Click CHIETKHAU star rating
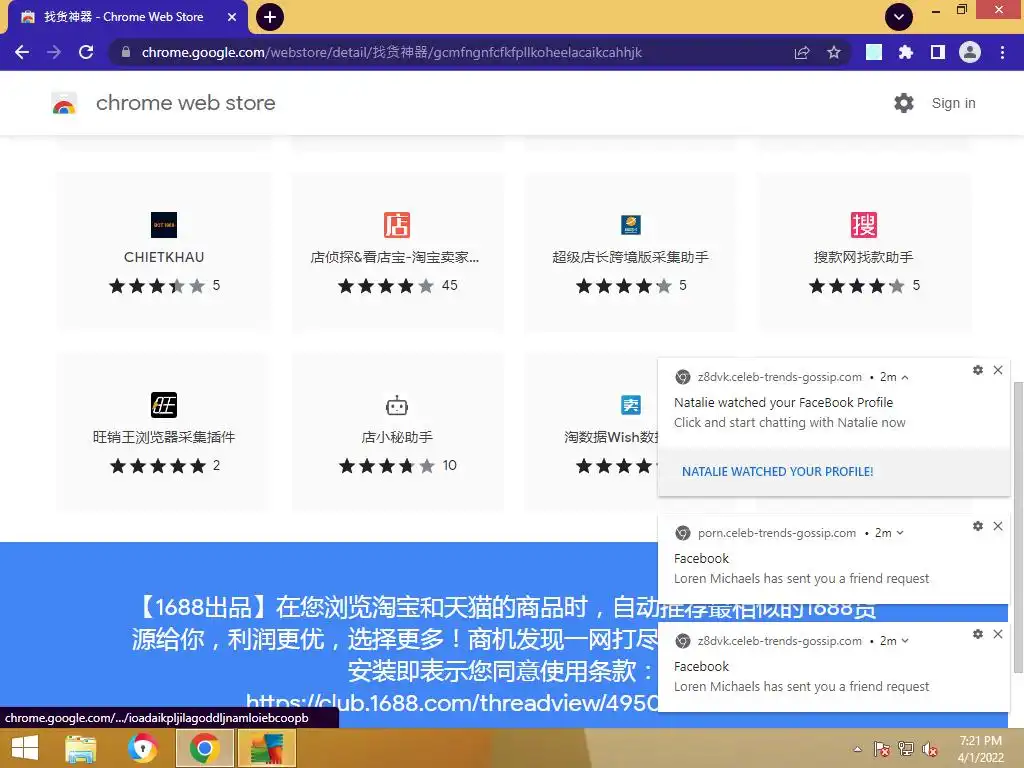Screen dimensions: 1024x768 pos(157,285)
